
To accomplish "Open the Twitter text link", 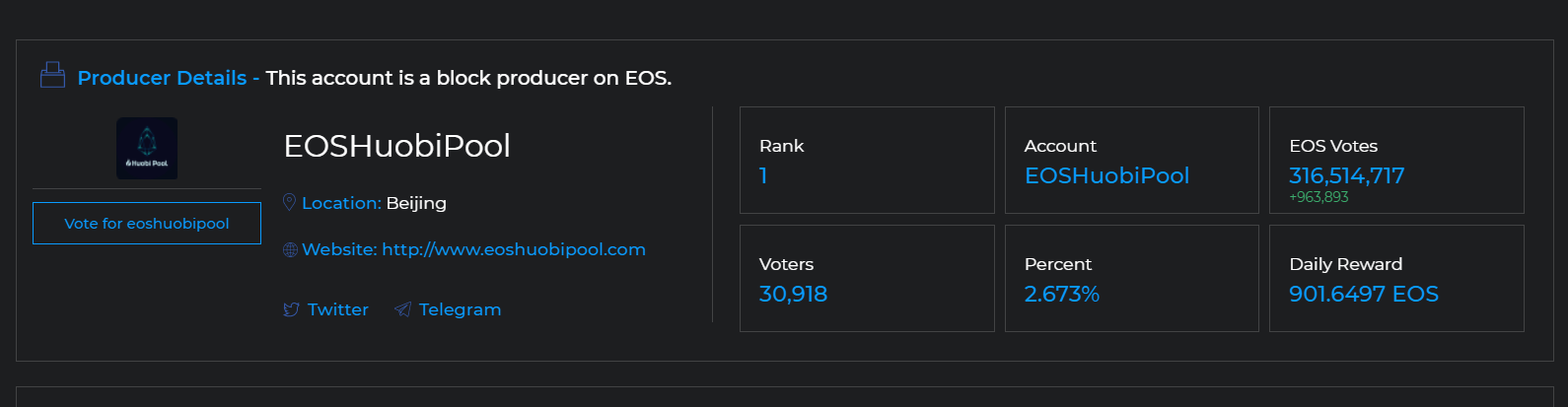I will [x=337, y=309].
